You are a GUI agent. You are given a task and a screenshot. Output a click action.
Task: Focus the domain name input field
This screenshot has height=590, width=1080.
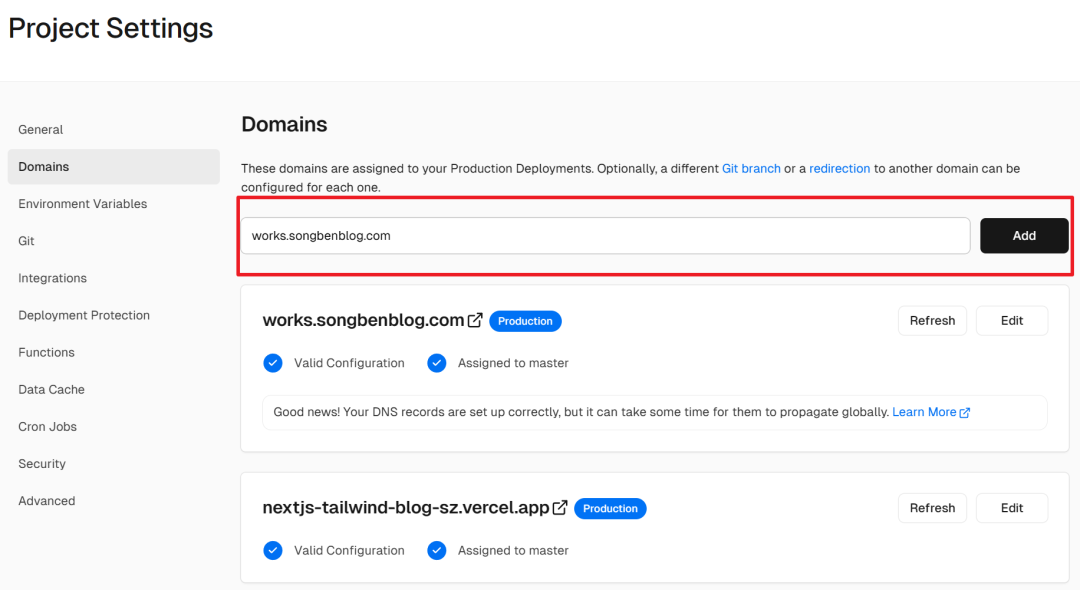point(605,236)
